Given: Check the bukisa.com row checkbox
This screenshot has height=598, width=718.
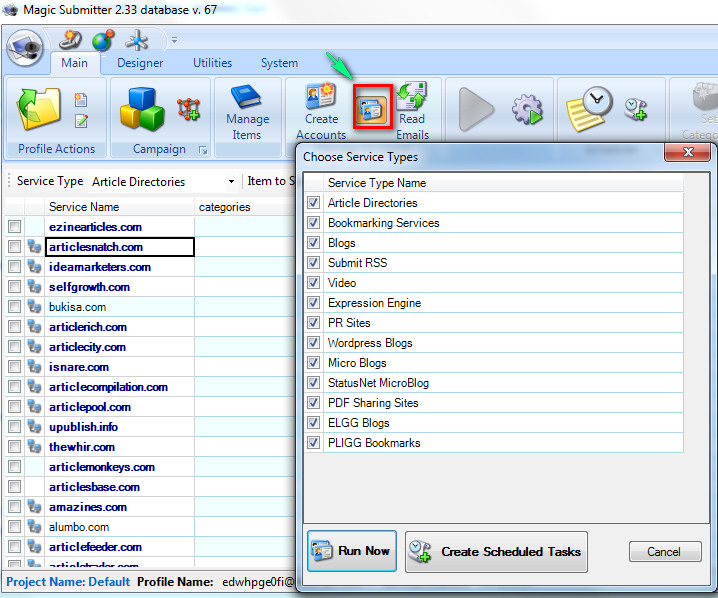Looking at the screenshot, I should coord(15,307).
